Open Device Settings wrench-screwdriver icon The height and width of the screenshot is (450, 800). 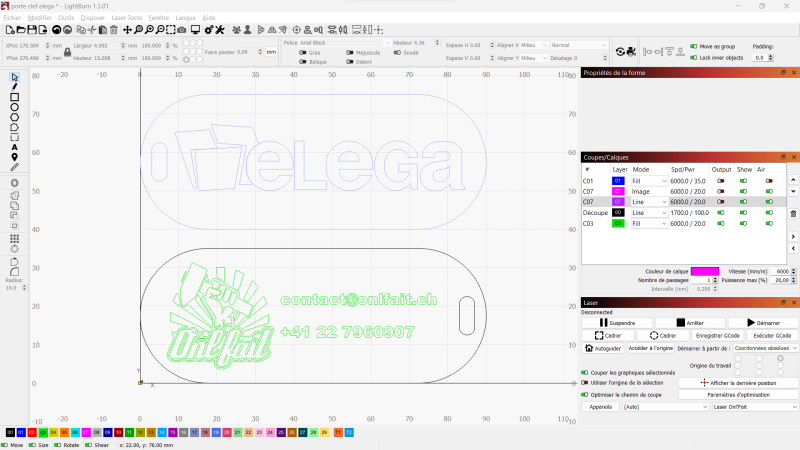tap(220, 30)
